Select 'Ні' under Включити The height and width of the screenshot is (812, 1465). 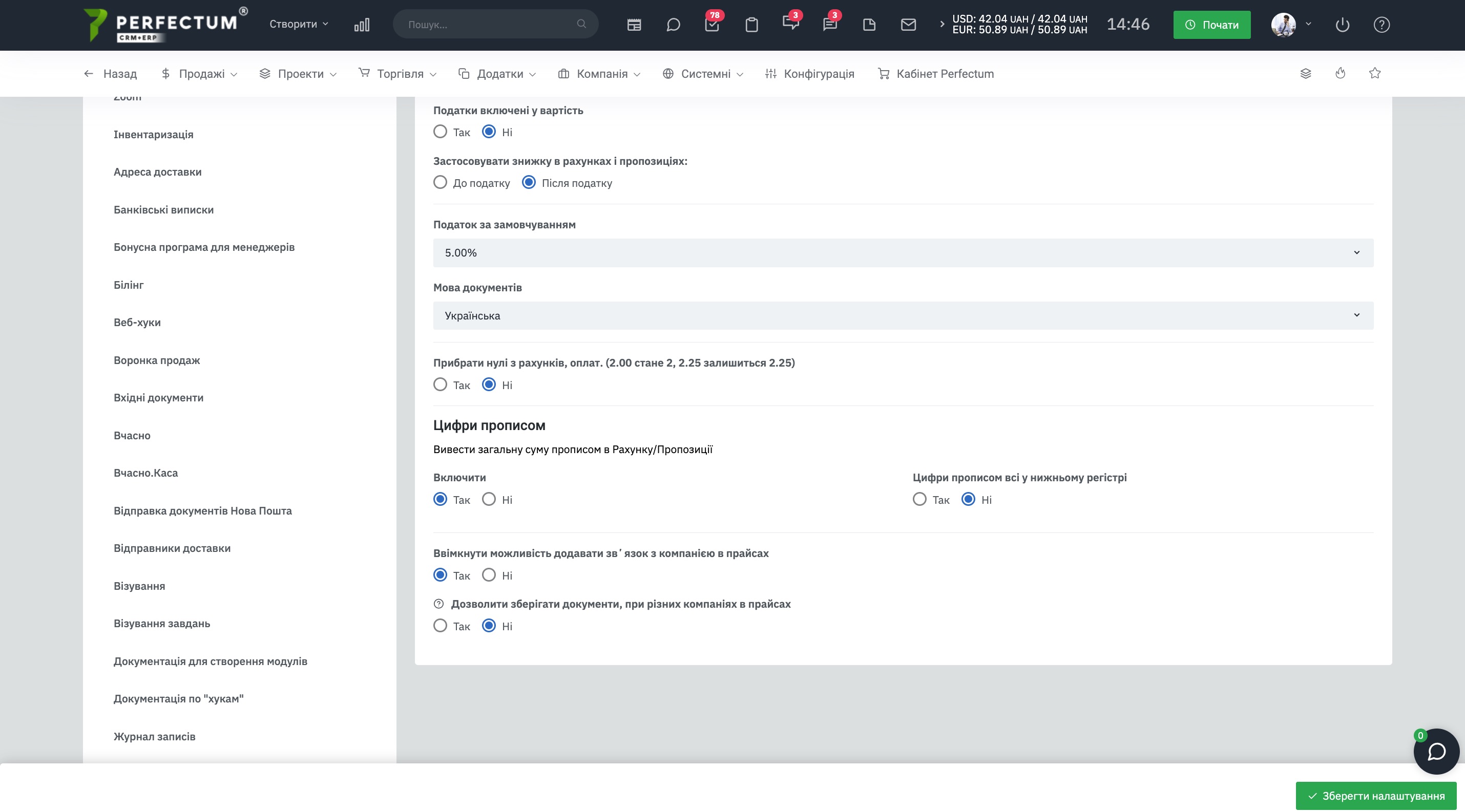pyautogui.click(x=489, y=500)
